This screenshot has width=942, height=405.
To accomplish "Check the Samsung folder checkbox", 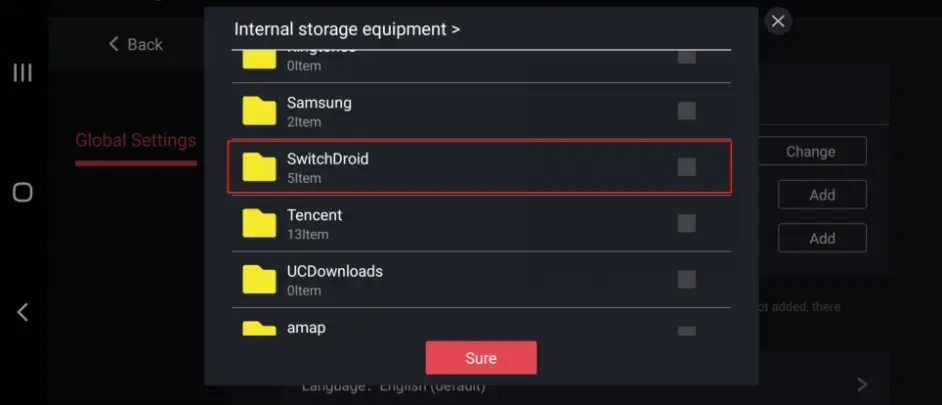I will [x=687, y=110].
